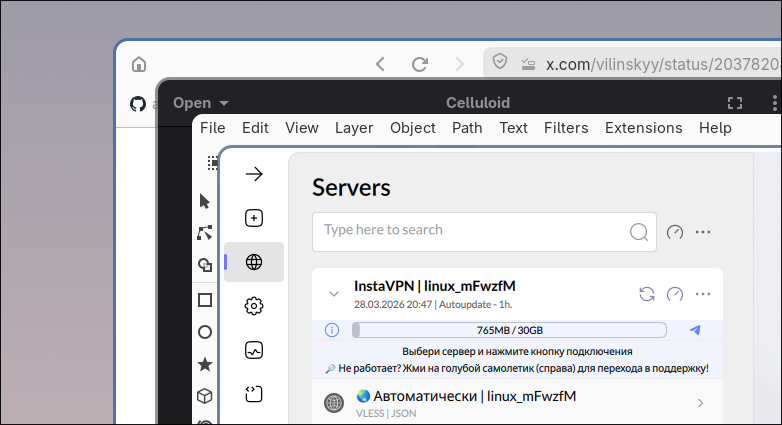Reload the x.com page

coord(420,64)
